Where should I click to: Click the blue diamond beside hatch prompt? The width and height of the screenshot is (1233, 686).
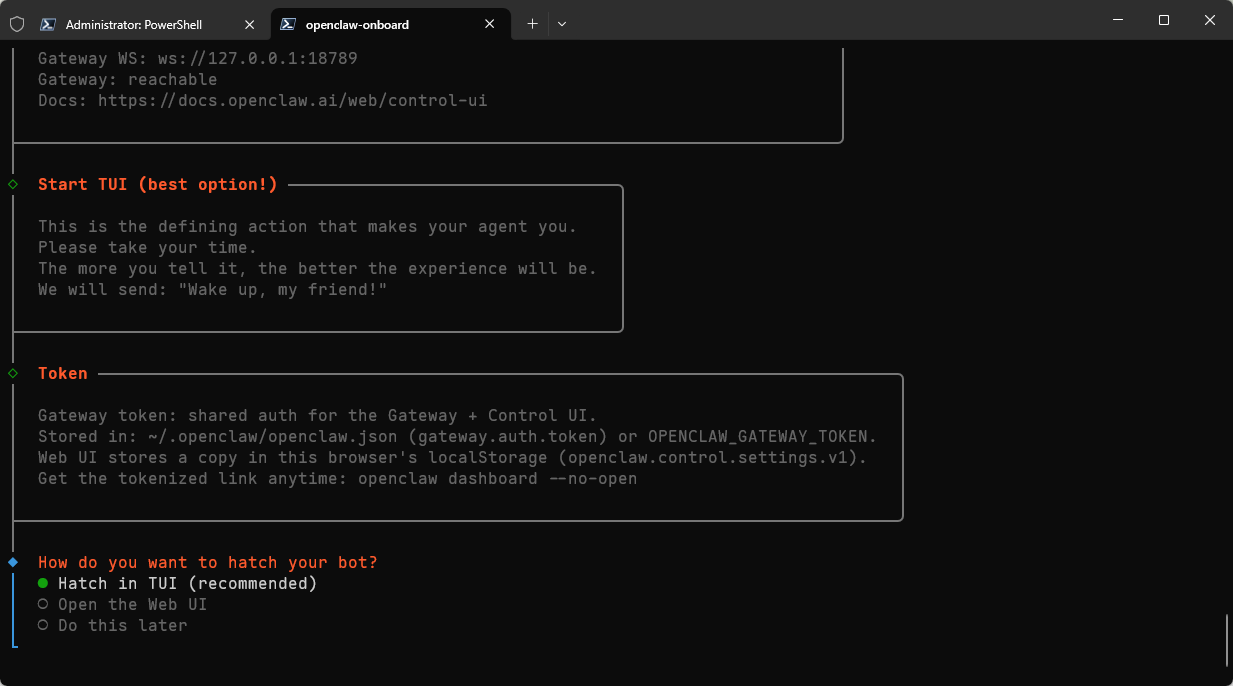click(13, 562)
